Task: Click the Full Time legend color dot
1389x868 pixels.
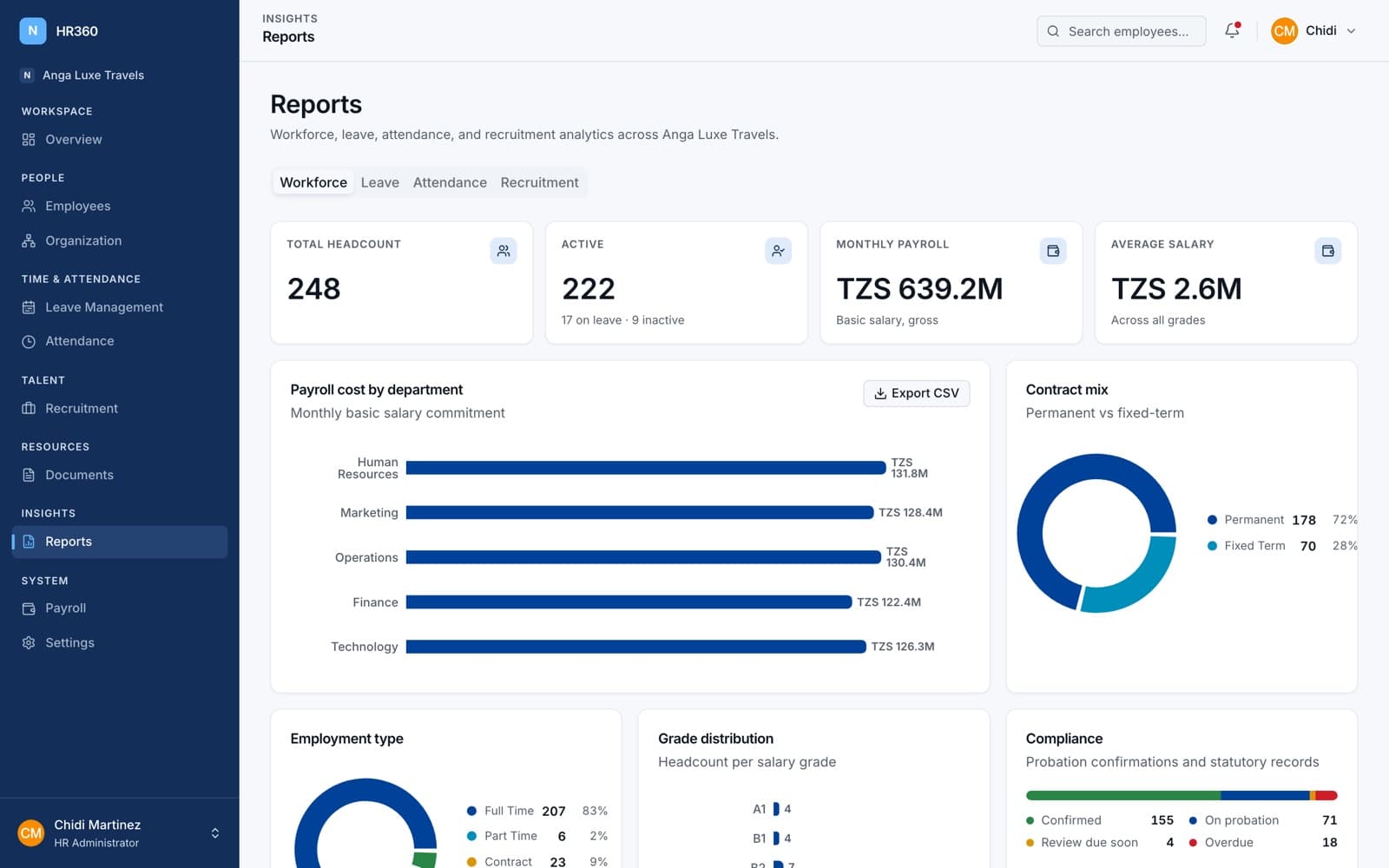Action: coord(471,811)
